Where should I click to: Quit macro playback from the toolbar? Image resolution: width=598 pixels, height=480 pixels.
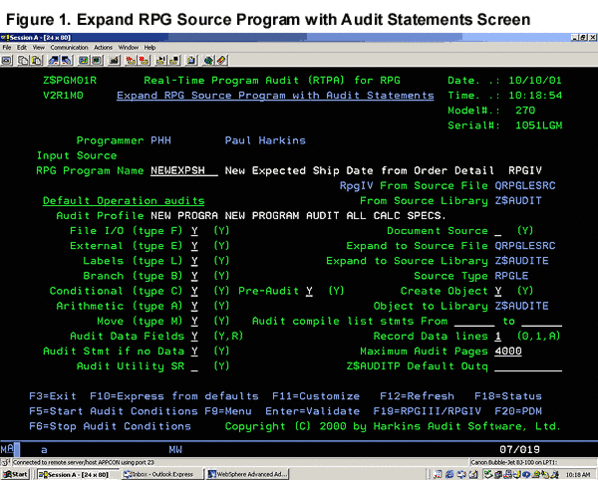click(x=174, y=60)
